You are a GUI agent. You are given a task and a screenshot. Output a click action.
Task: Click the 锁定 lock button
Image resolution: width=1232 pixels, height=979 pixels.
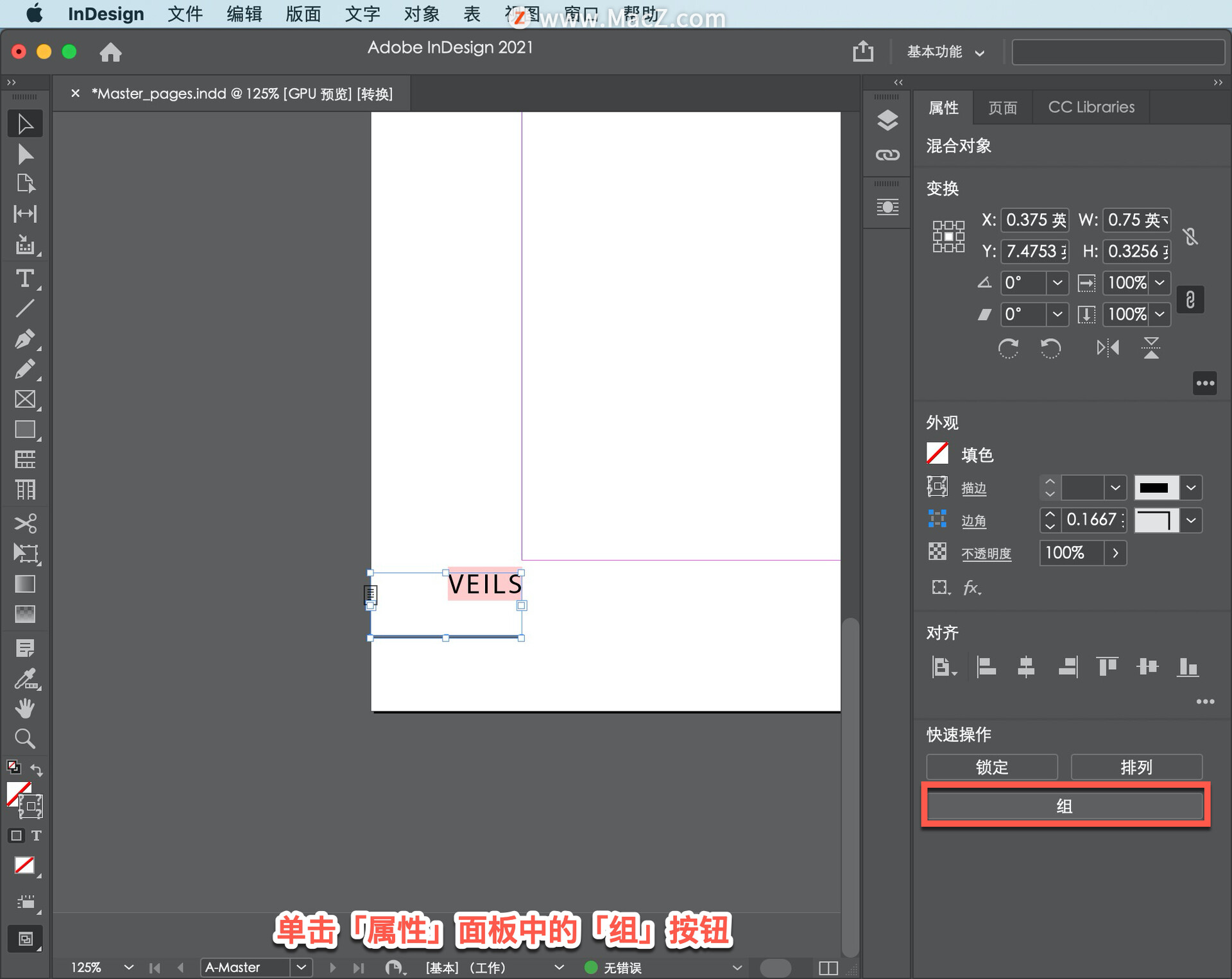click(992, 767)
